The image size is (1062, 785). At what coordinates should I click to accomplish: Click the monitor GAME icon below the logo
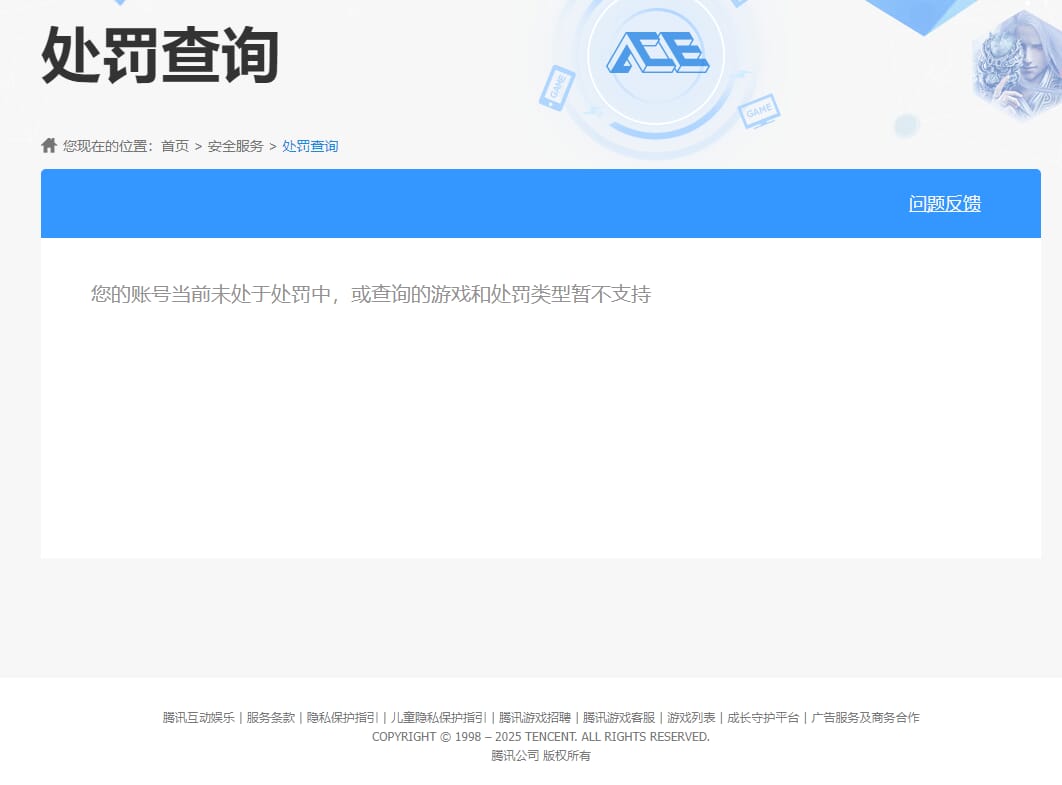[x=760, y=110]
